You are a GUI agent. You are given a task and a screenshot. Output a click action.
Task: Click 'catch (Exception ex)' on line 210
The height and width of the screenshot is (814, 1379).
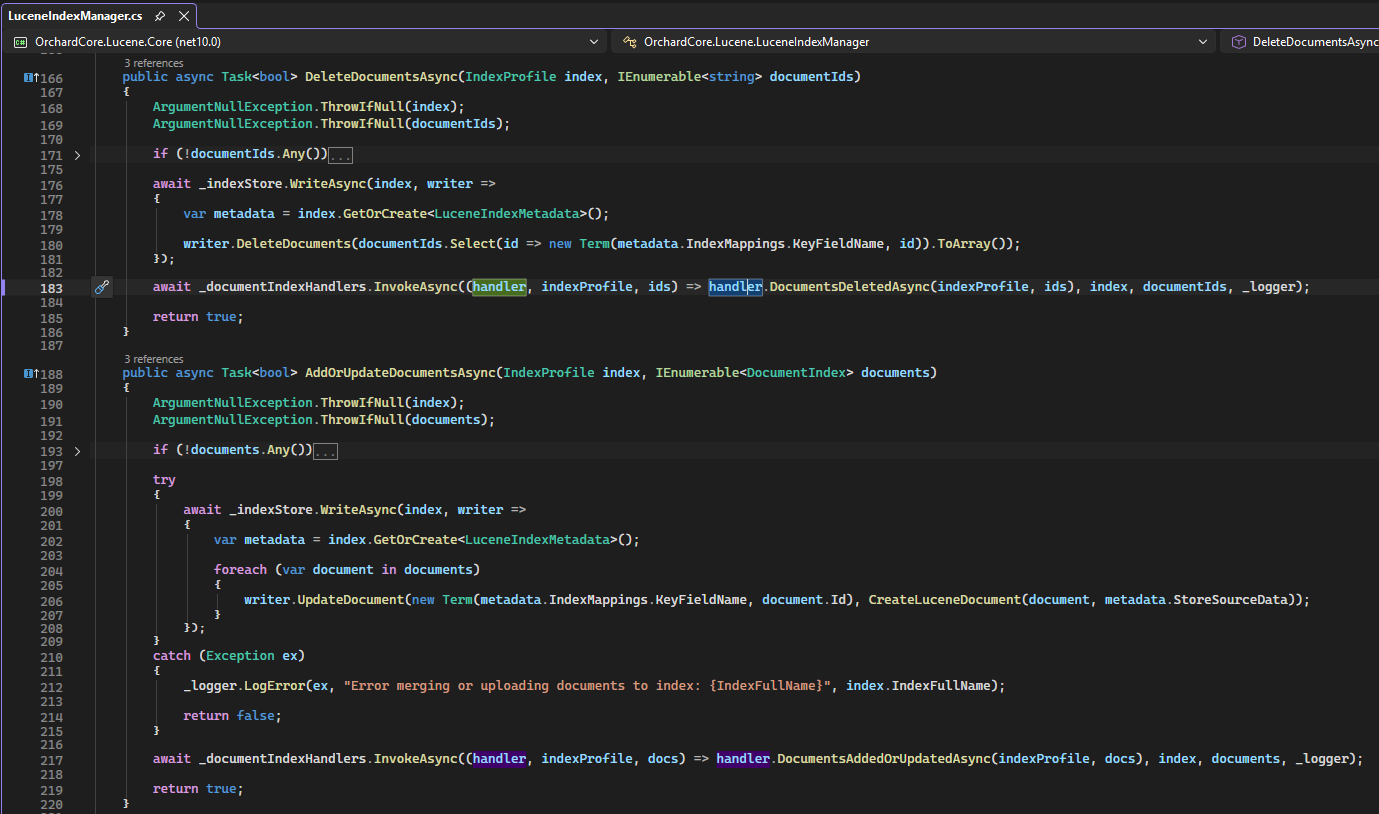(x=229, y=656)
